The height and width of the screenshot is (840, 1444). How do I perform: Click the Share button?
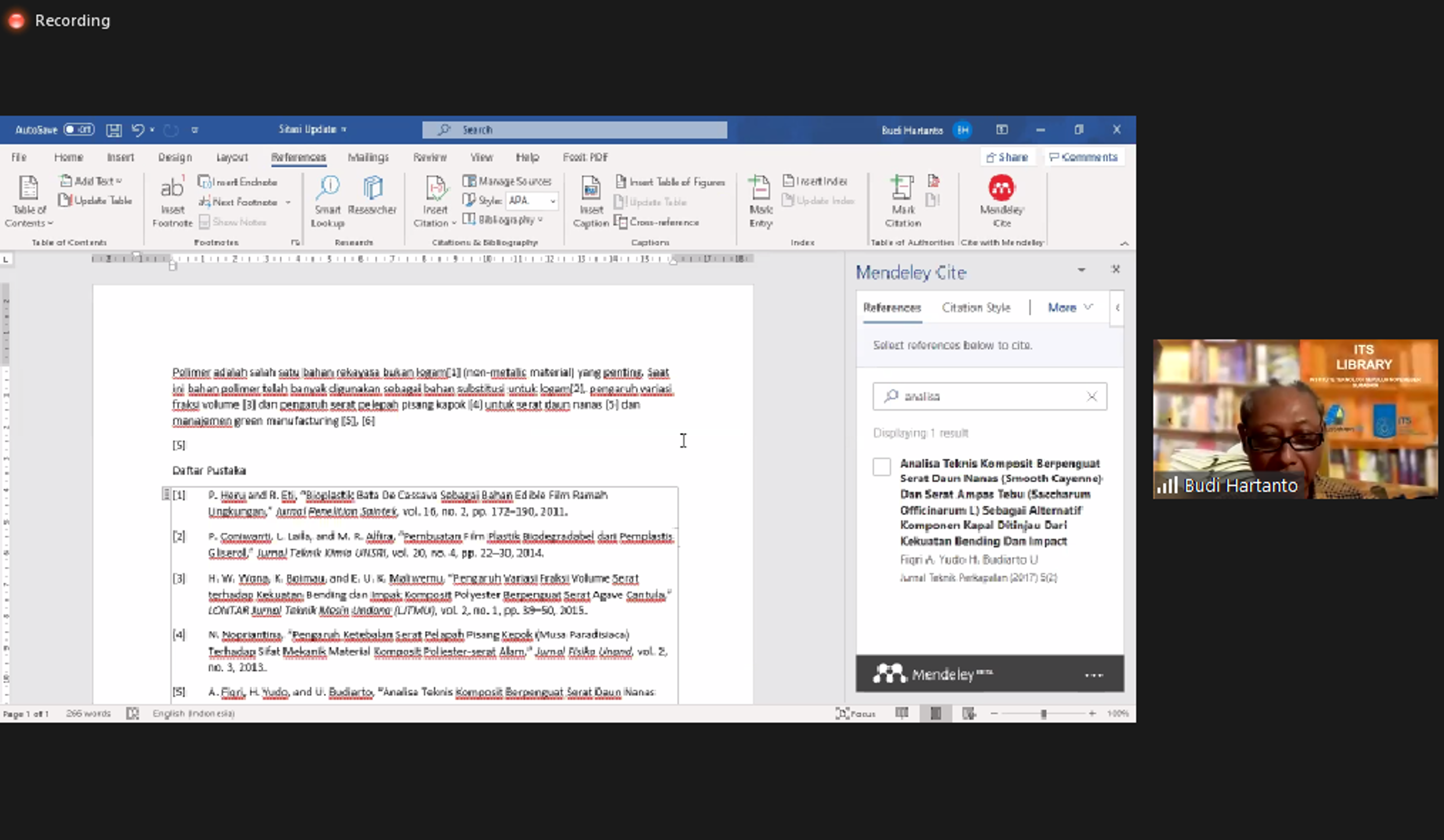(1008, 157)
